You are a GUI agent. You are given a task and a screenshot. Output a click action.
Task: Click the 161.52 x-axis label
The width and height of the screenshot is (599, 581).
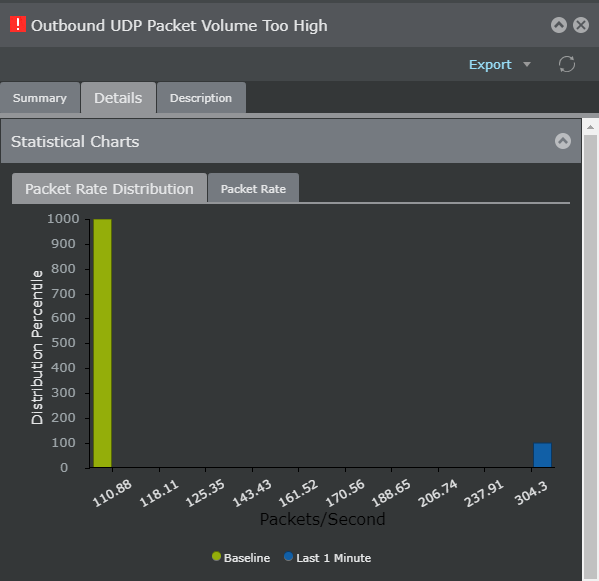tap(298, 493)
